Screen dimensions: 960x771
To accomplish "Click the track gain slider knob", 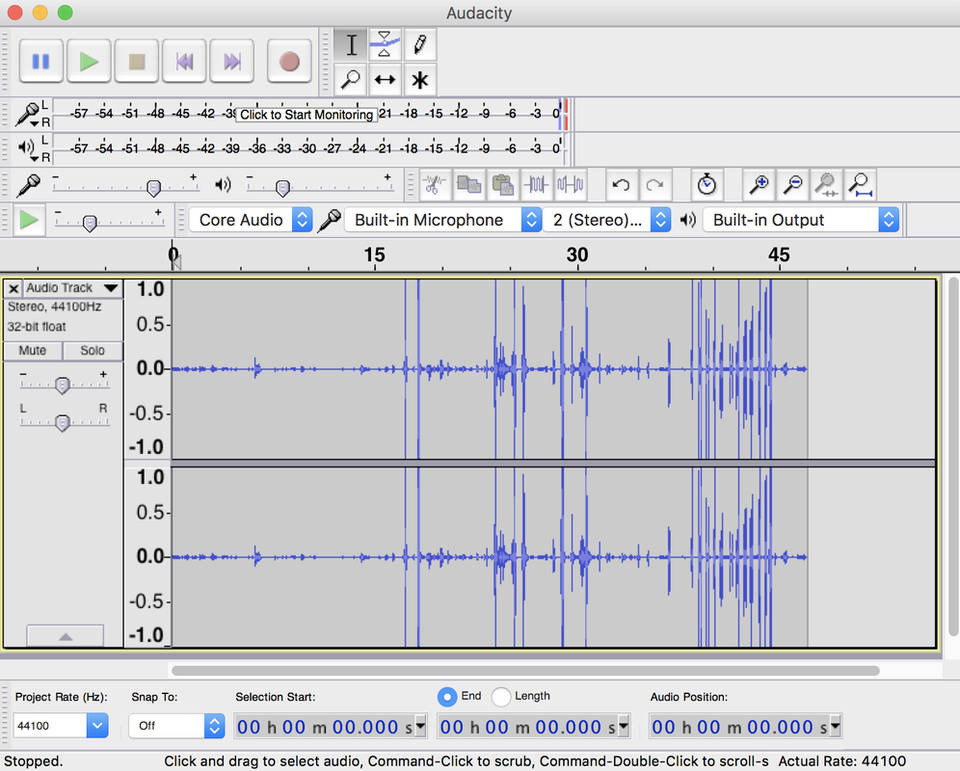I will coord(62,386).
